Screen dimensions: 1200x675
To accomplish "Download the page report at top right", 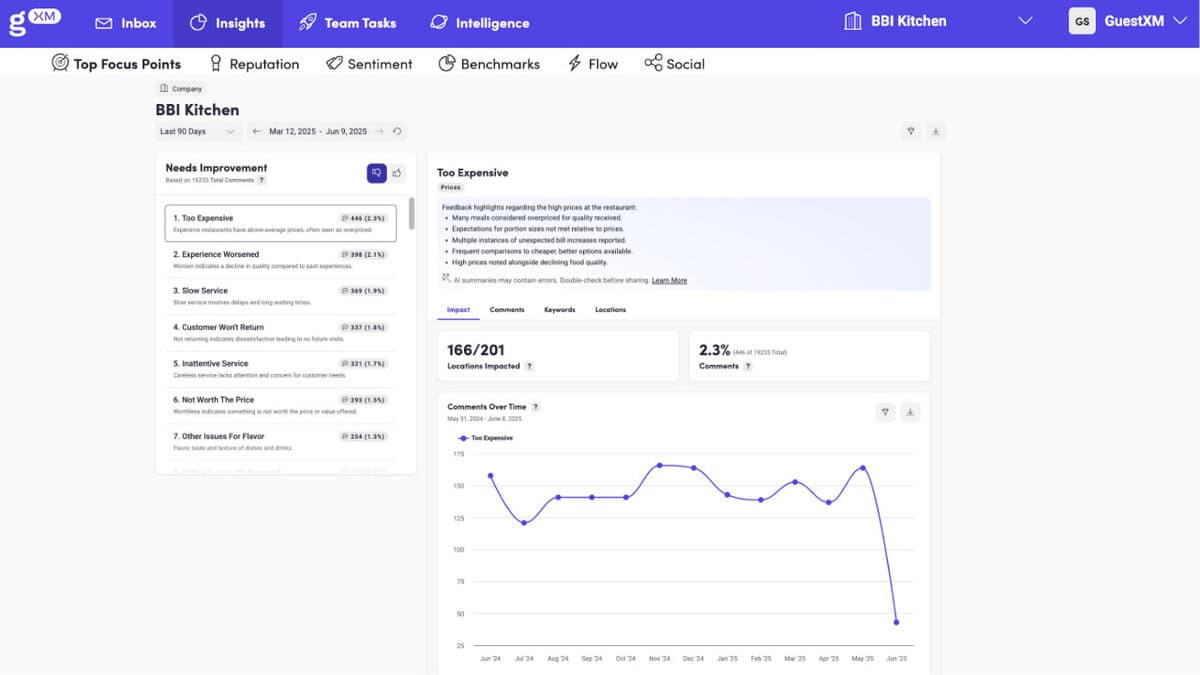I will [936, 131].
